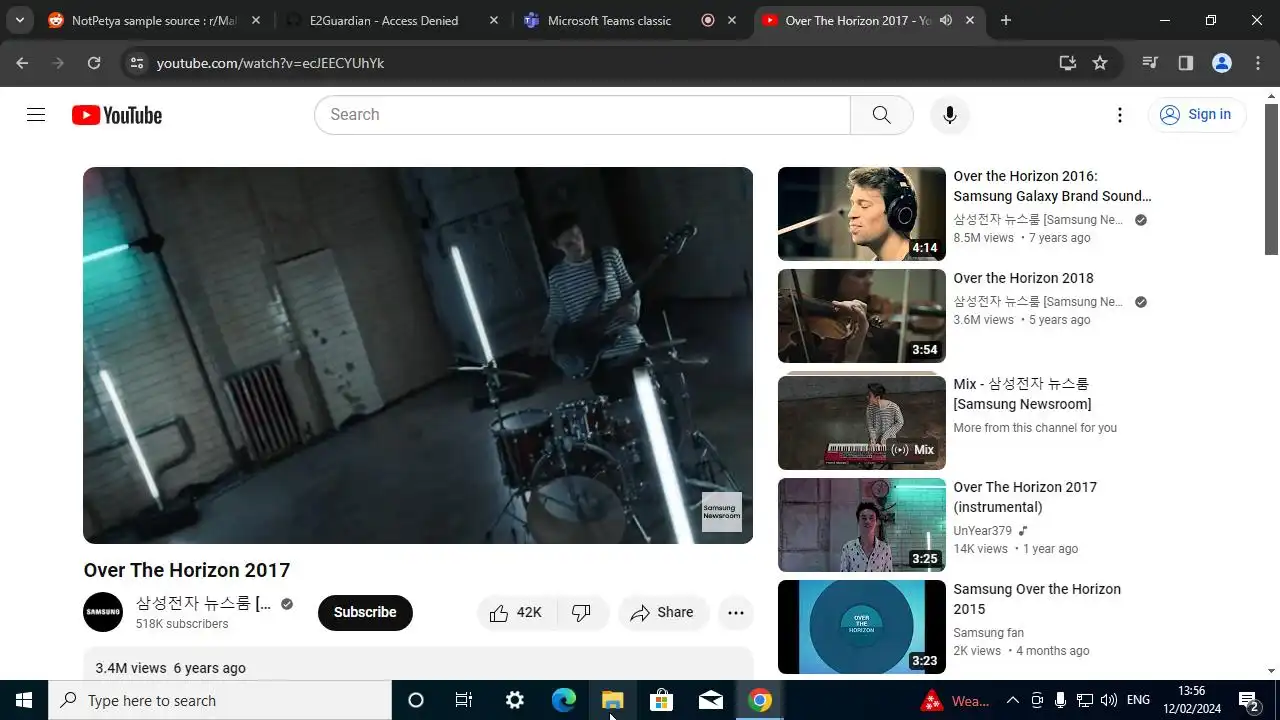Click the Samsung Newsroom watermark in video
1280x720 pixels.
tap(722, 512)
